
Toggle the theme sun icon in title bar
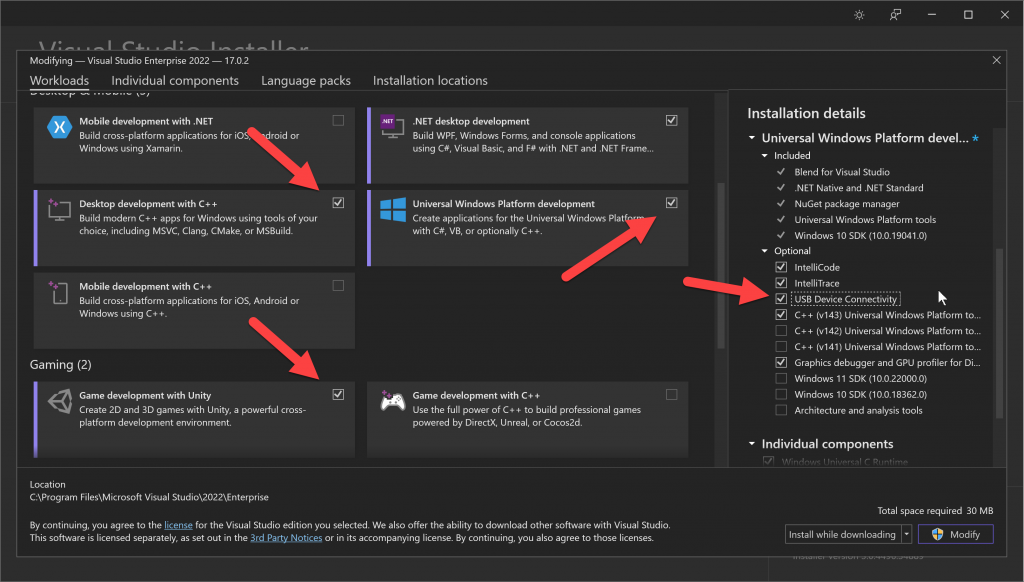pos(859,14)
